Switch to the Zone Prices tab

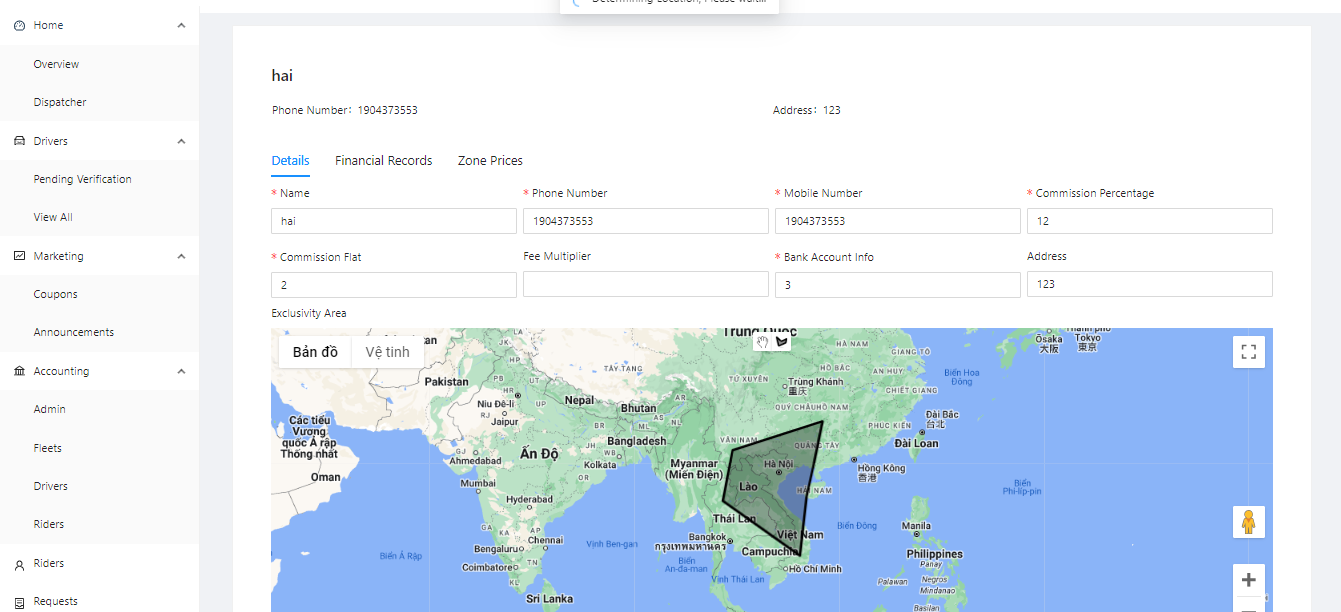(490, 161)
